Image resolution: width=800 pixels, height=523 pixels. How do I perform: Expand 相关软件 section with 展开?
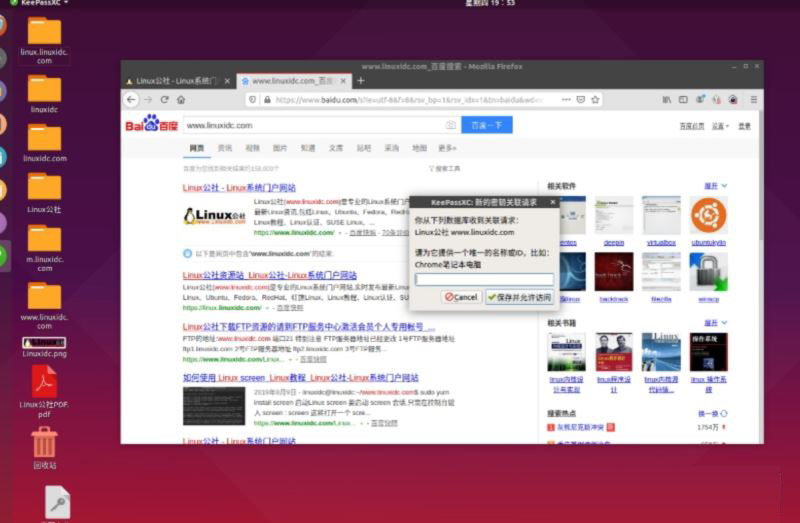tap(715, 186)
